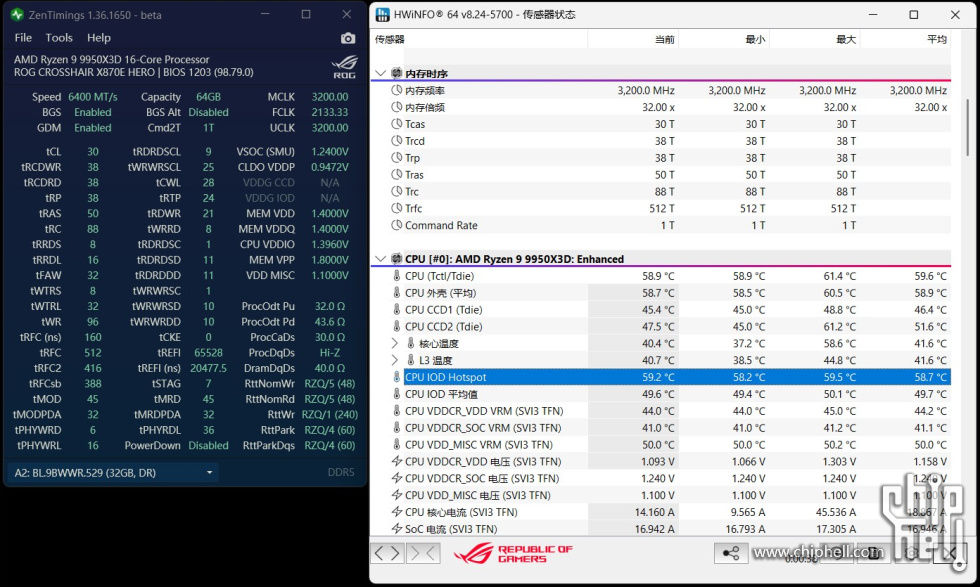Click the clock icon beside Tcas
980x587 pixels.
396,124
